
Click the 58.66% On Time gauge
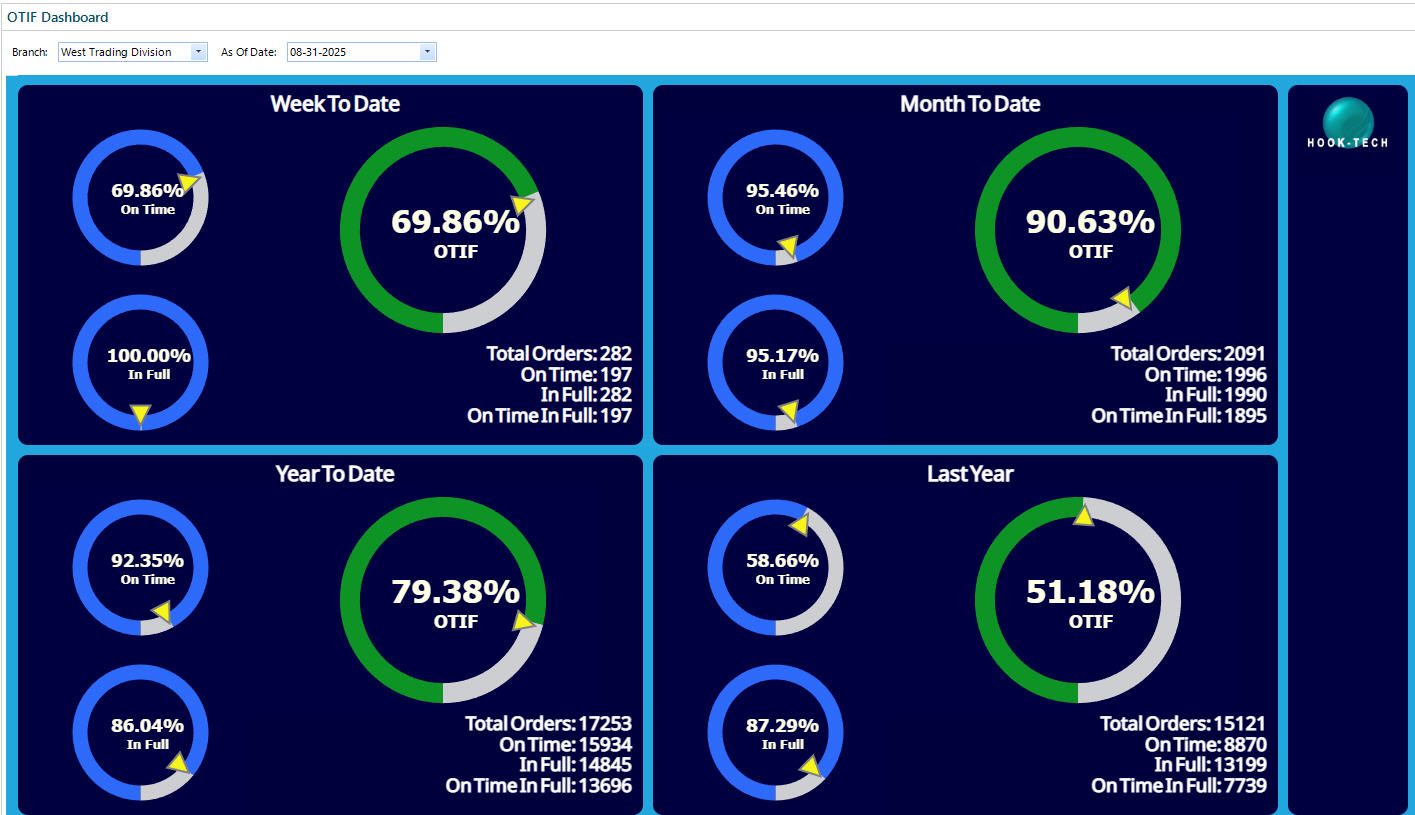pos(776,567)
